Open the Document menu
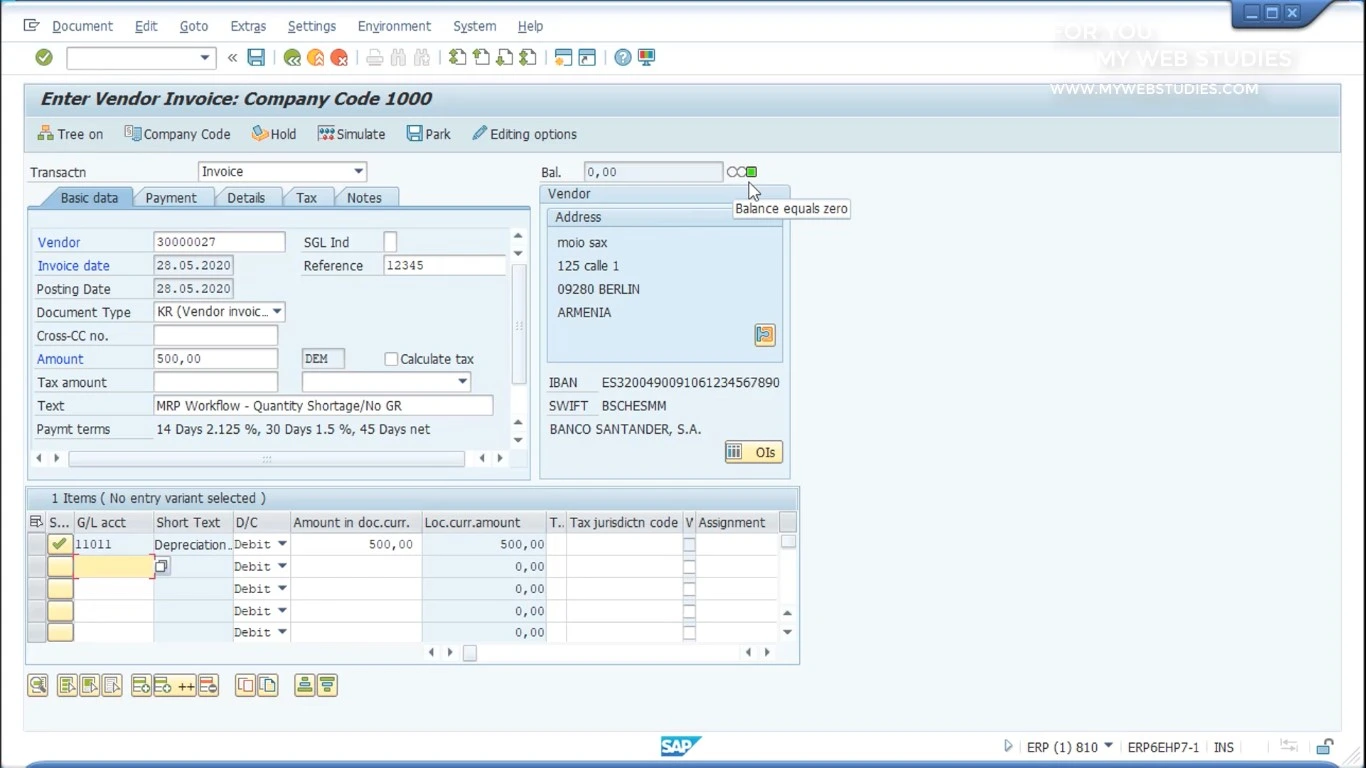 click(x=82, y=26)
